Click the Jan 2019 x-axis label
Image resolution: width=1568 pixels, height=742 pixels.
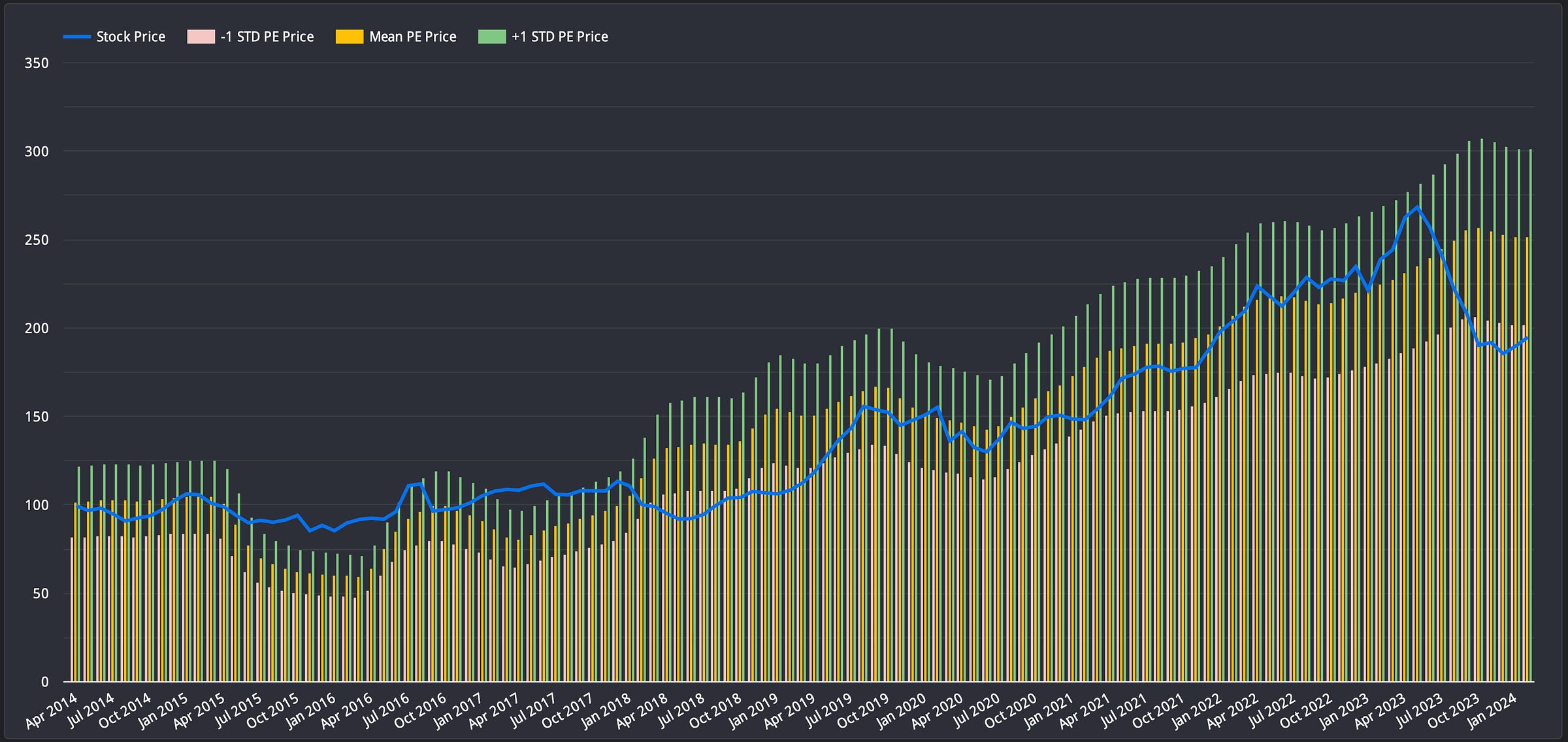tap(754, 711)
